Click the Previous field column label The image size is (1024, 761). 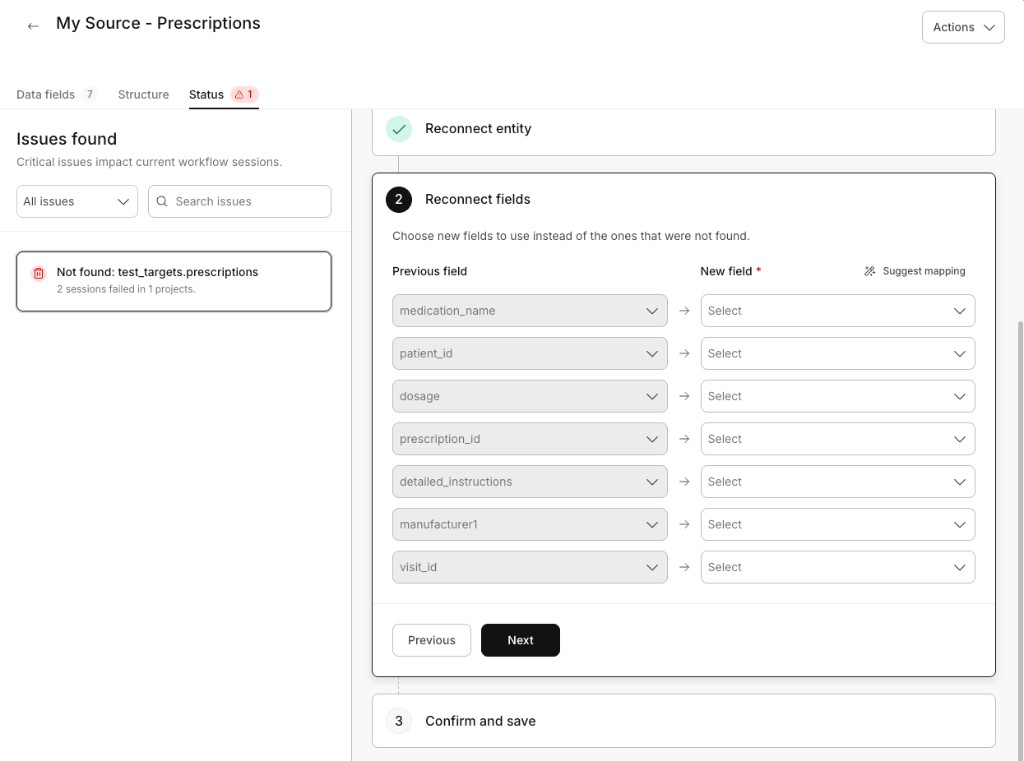pyautogui.click(x=430, y=271)
